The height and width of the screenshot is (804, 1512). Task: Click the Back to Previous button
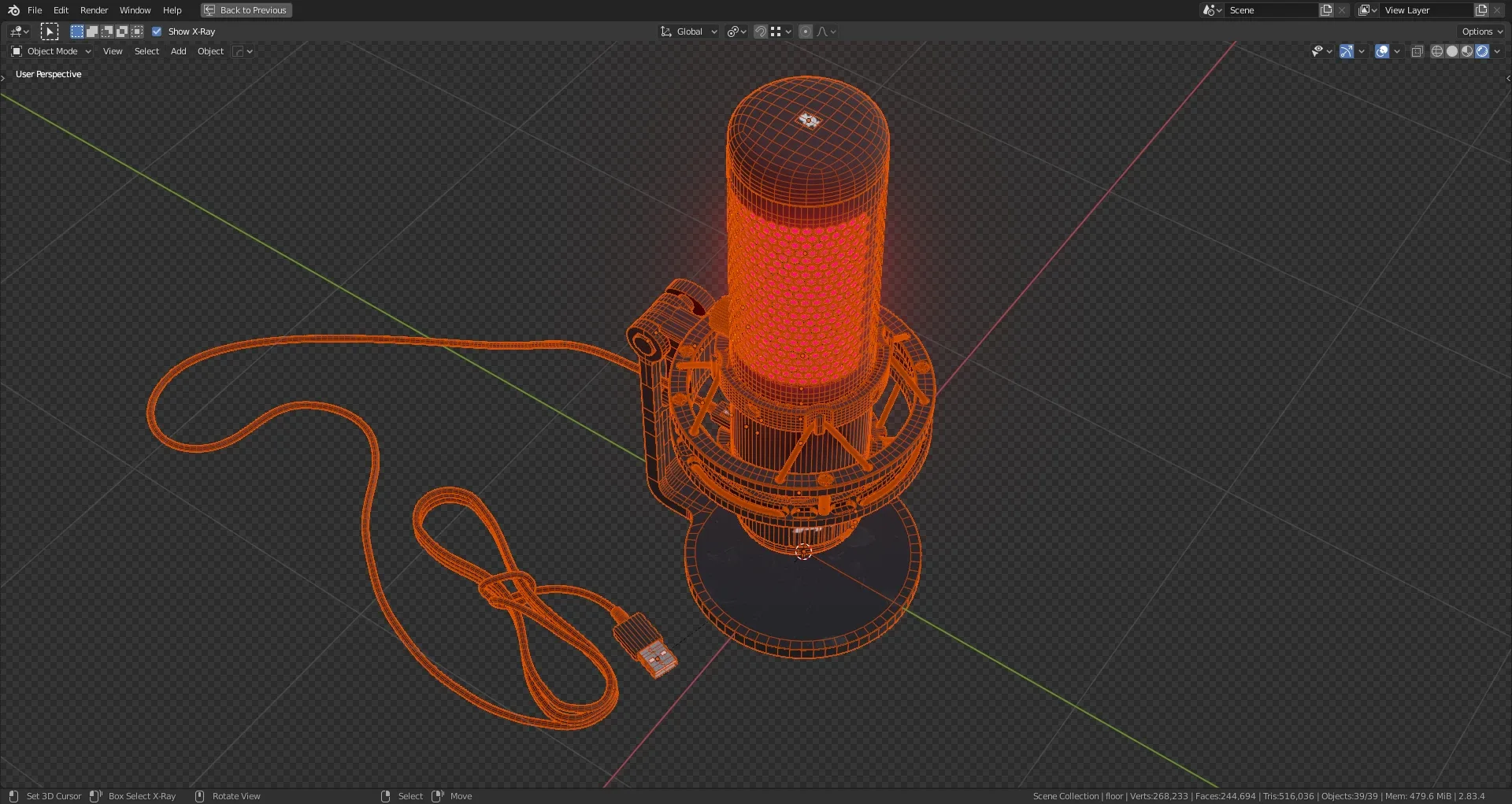(246, 10)
